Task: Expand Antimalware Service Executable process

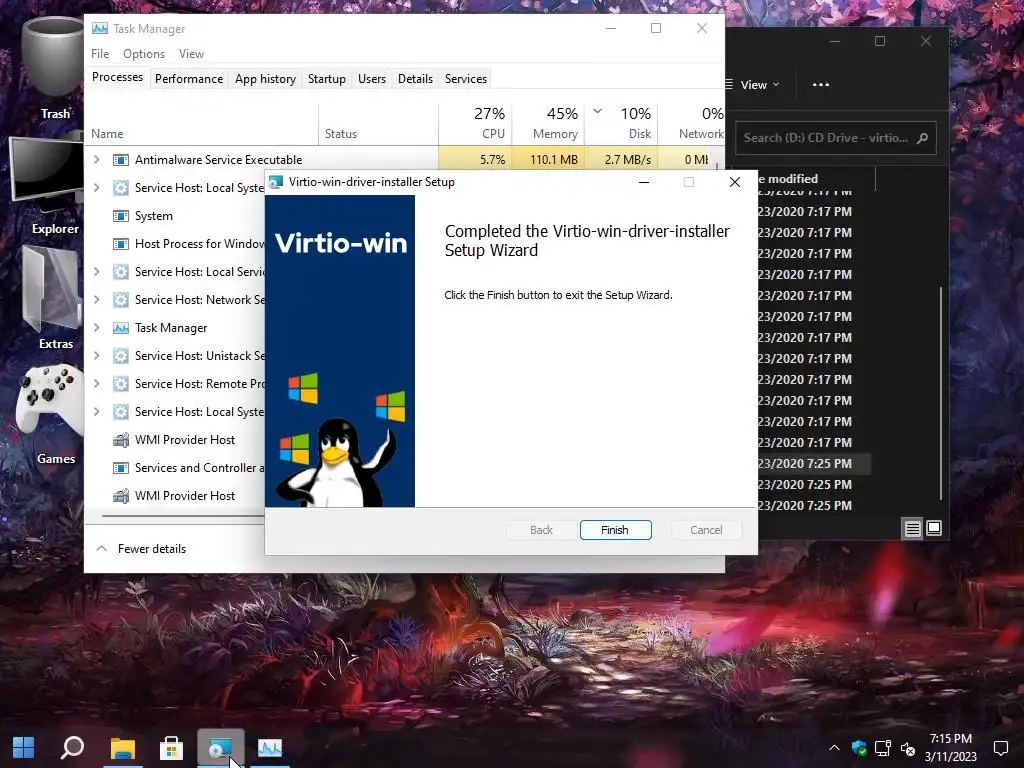Action: click(x=97, y=159)
